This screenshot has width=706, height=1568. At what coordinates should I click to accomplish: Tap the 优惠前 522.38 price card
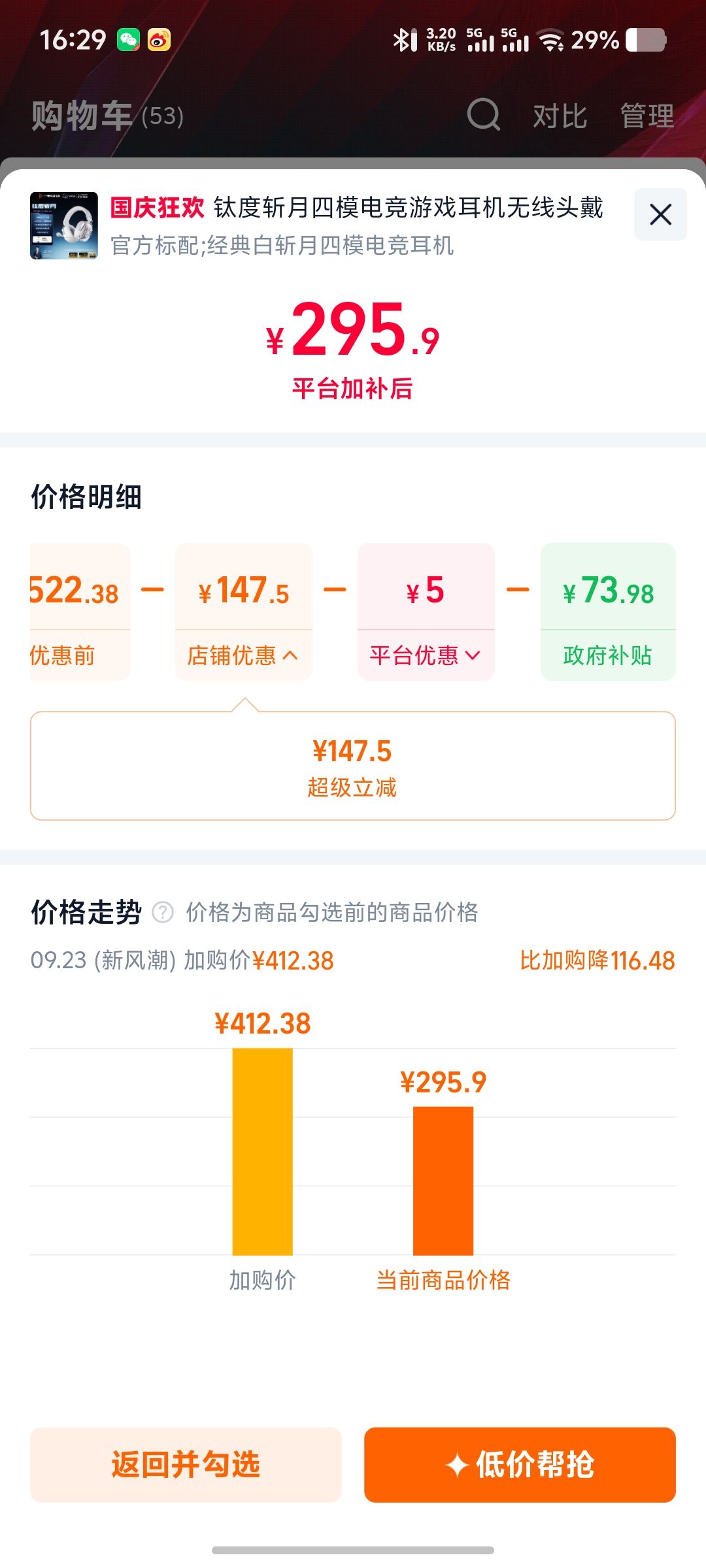click(x=80, y=612)
